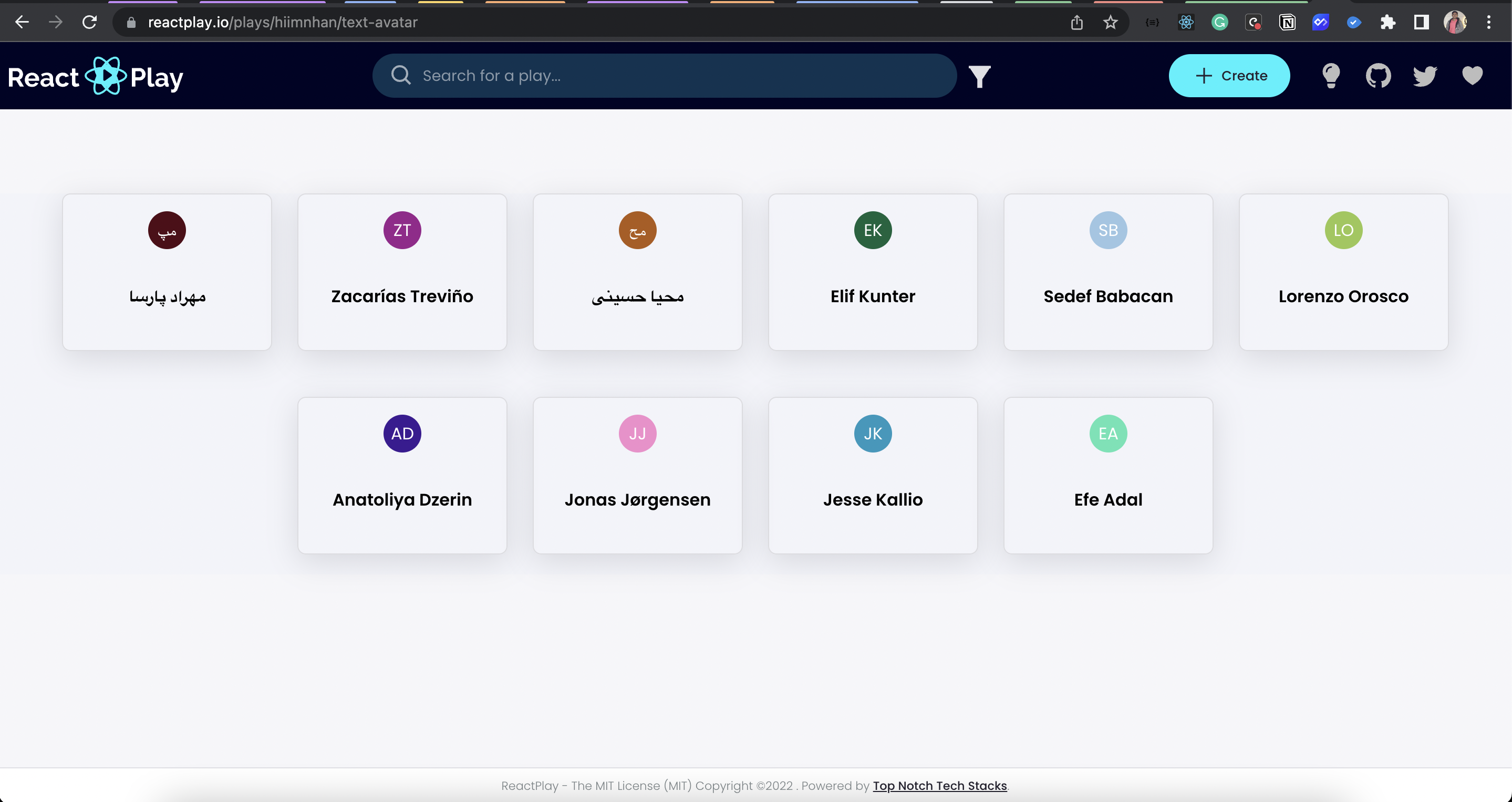
Task: Click the filter icon beside the search bar
Action: click(x=979, y=75)
